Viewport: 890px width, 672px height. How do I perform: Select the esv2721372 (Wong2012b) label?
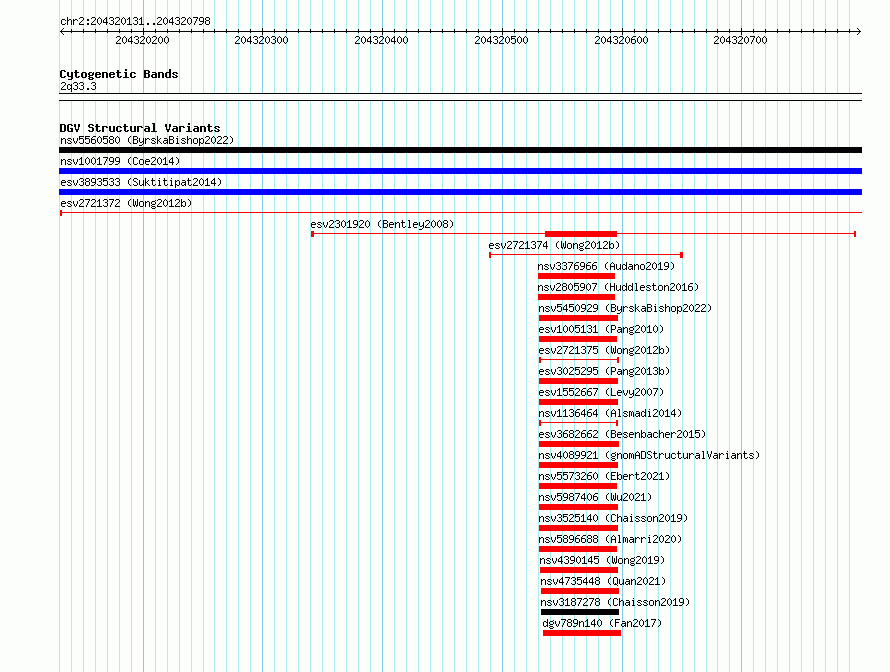coord(126,203)
